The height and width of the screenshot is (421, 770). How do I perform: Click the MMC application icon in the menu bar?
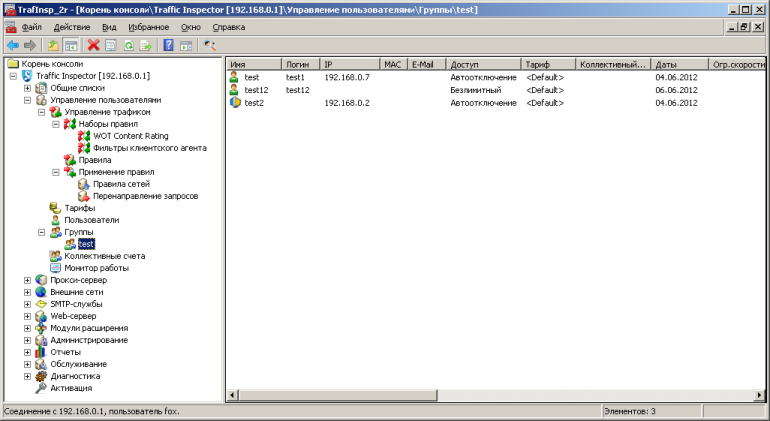(10, 28)
